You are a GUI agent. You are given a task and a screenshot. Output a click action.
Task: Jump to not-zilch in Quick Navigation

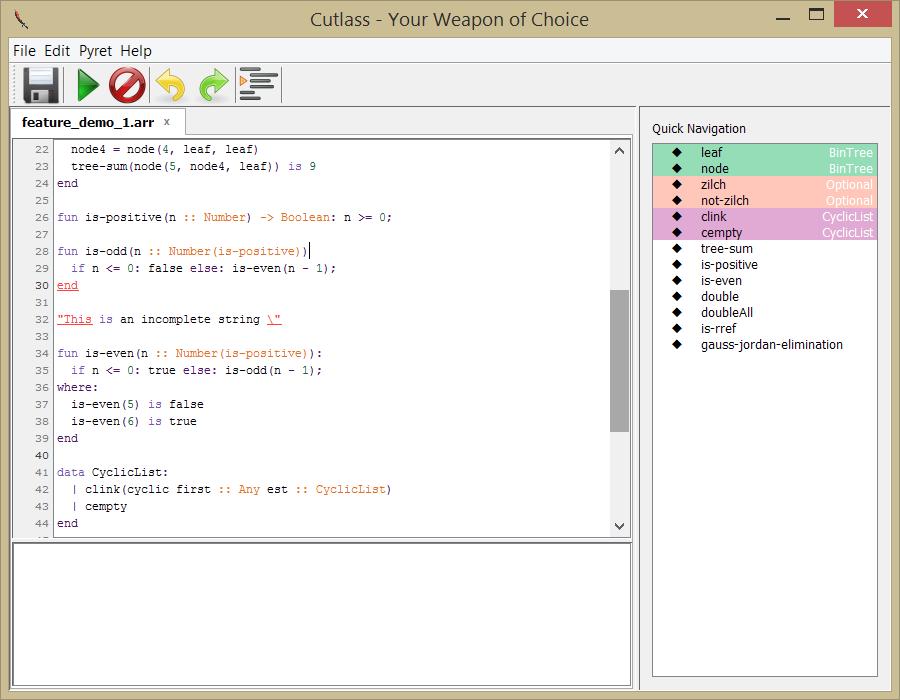pyautogui.click(x=765, y=200)
